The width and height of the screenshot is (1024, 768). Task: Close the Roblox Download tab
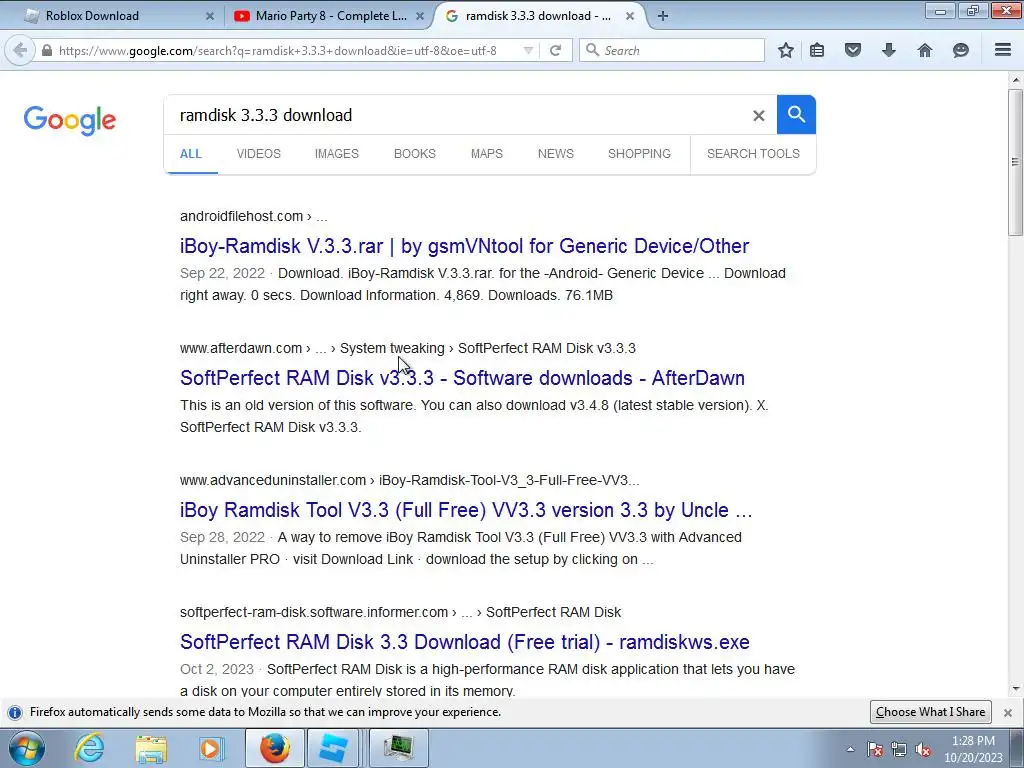[210, 16]
